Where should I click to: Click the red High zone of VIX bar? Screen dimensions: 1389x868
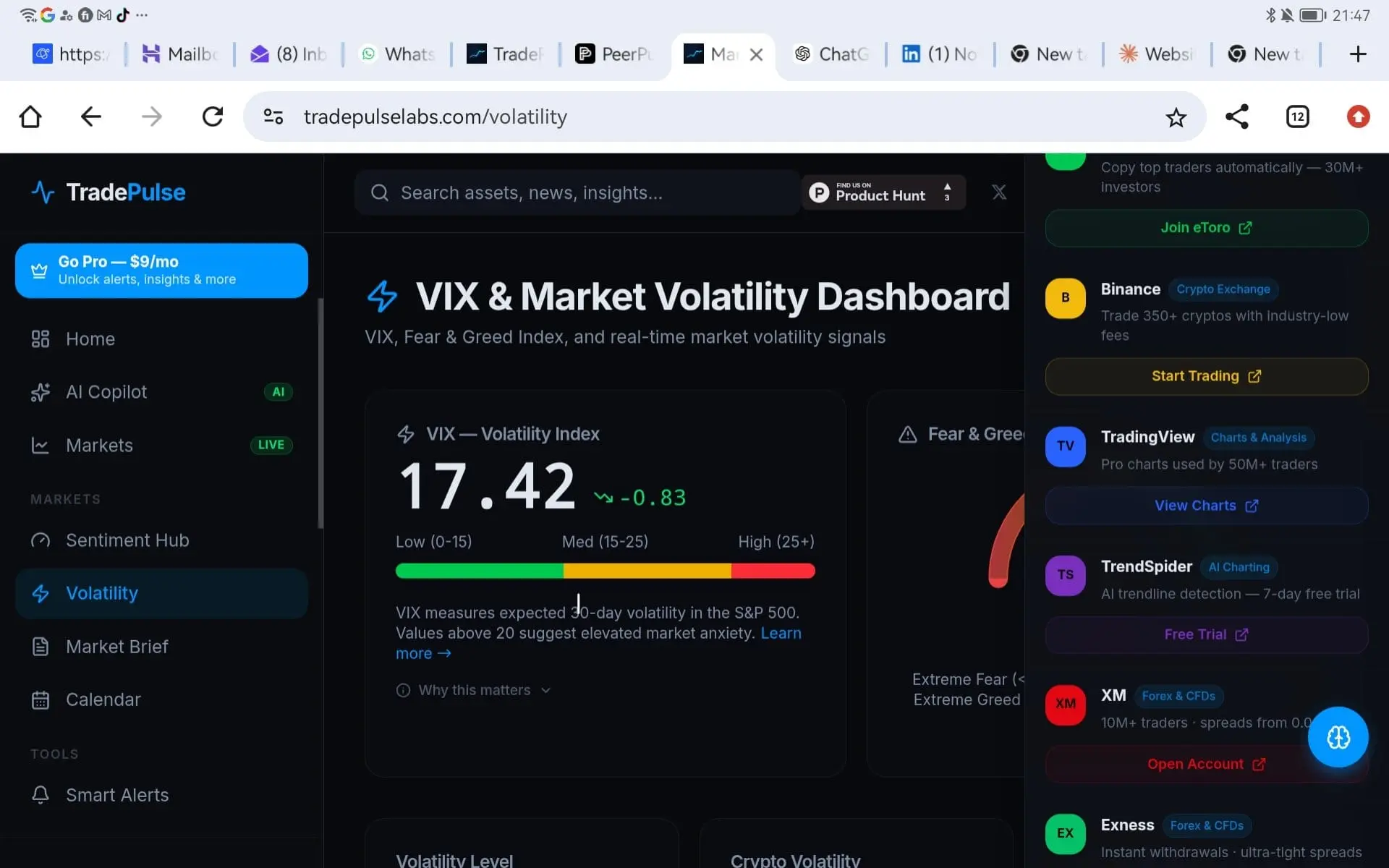pyautogui.click(x=773, y=571)
